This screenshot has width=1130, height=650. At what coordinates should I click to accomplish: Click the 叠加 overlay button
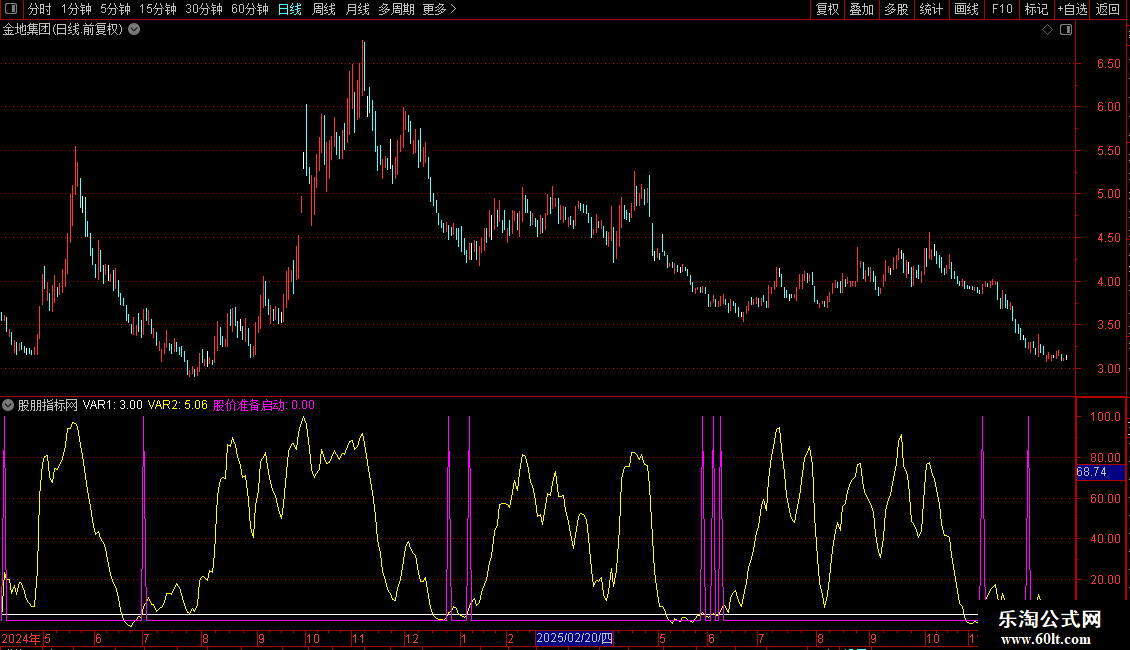(861, 9)
